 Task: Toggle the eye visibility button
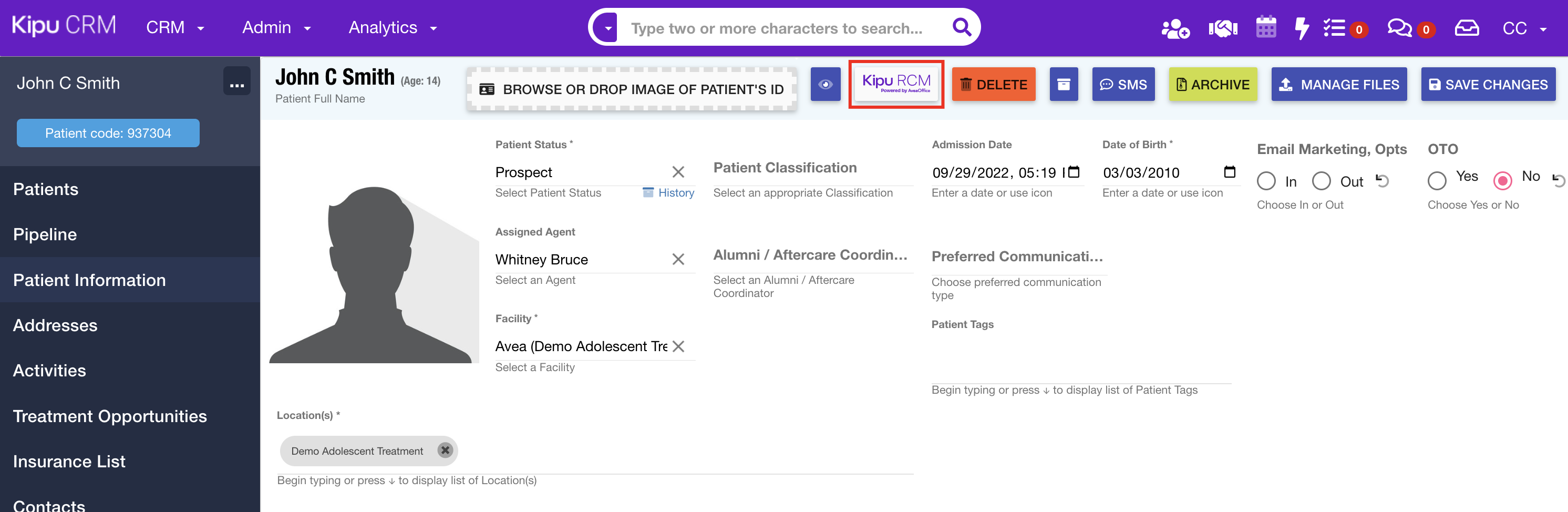(825, 85)
